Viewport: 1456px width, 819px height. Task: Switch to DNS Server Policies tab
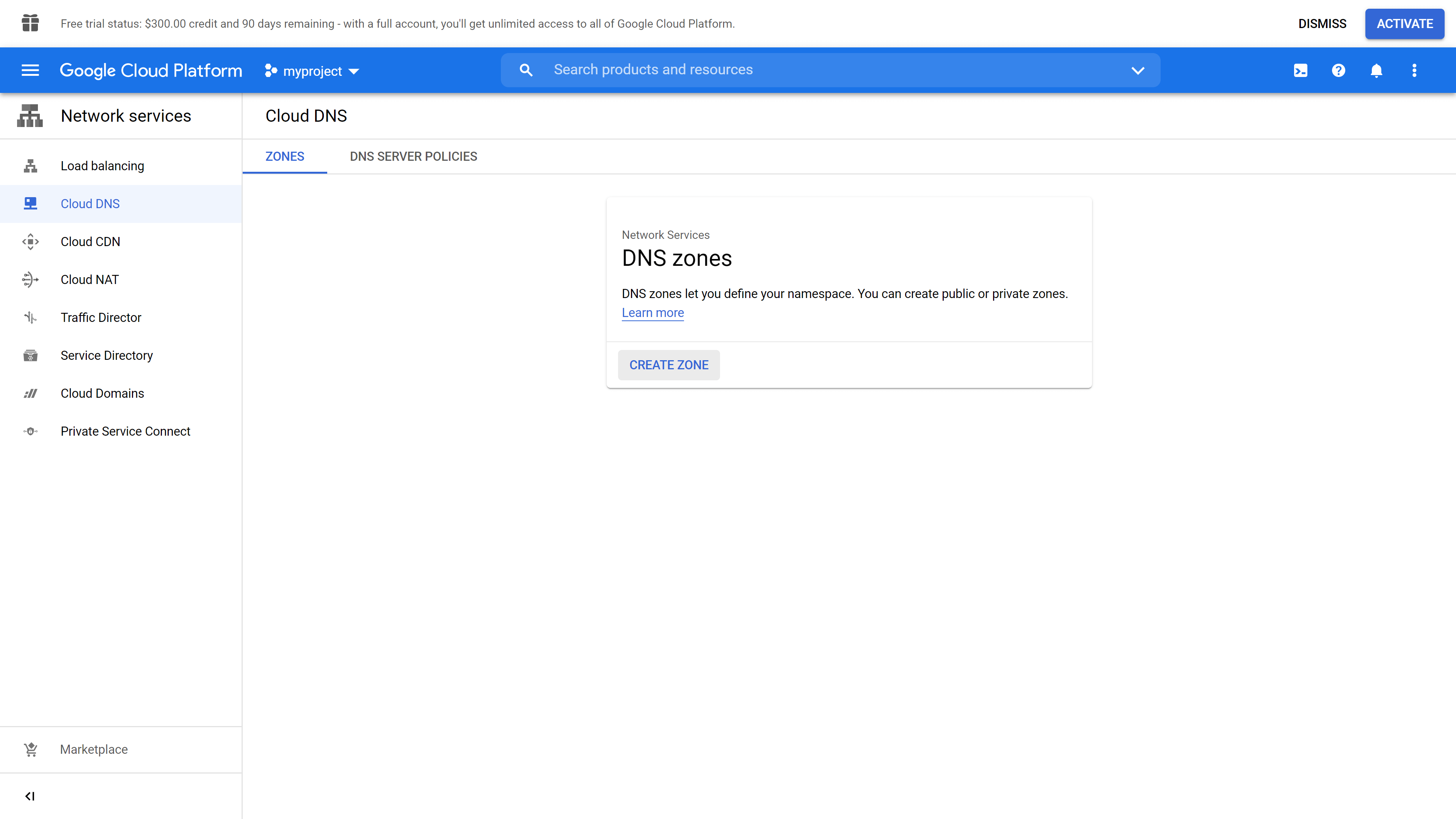(x=413, y=157)
